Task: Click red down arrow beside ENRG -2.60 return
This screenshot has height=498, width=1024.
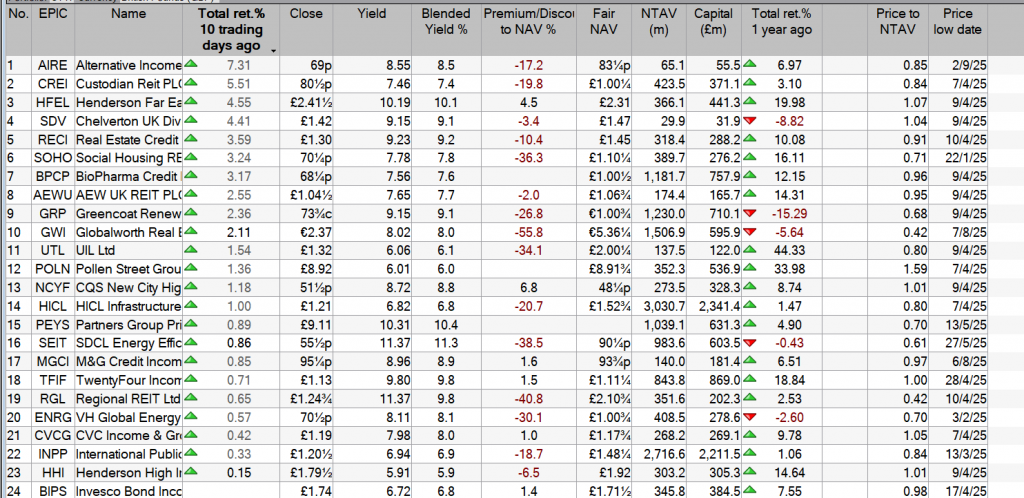Action: pyautogui.click(x=750, y=416)
